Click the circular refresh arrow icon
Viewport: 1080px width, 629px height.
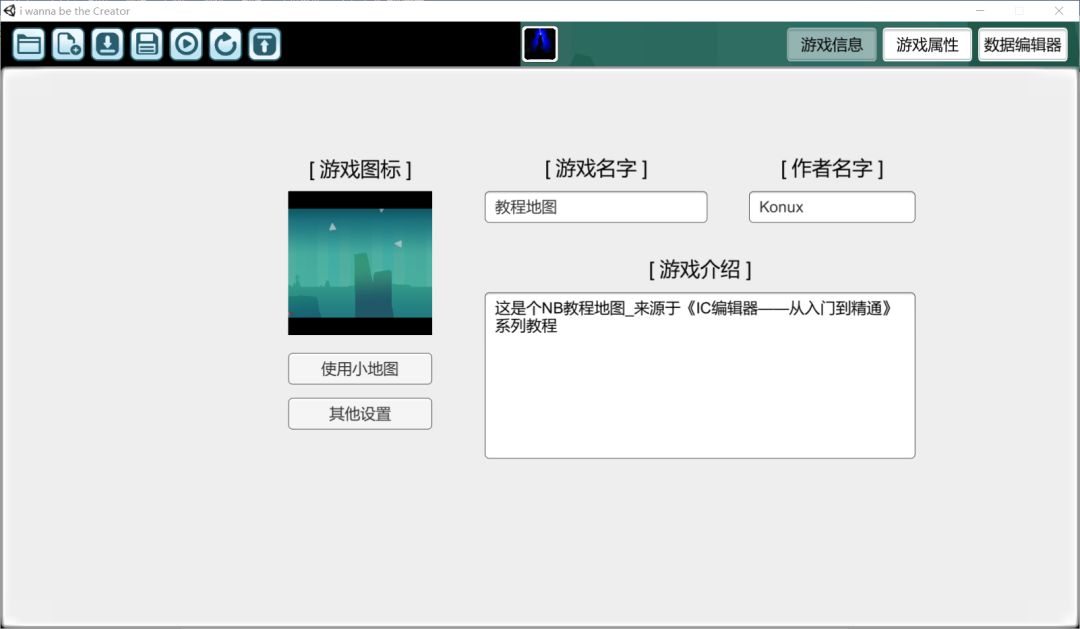(225, 44)
